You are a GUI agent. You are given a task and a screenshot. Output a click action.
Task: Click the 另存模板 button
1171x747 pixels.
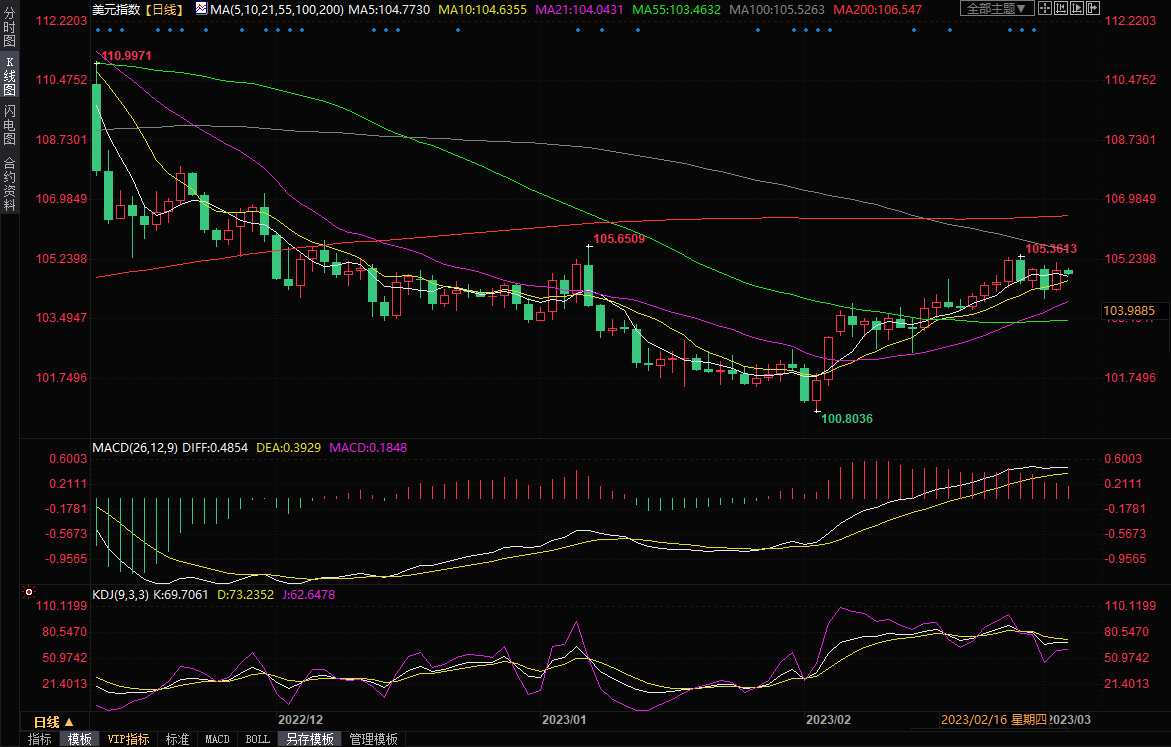[x=308, y=739]
